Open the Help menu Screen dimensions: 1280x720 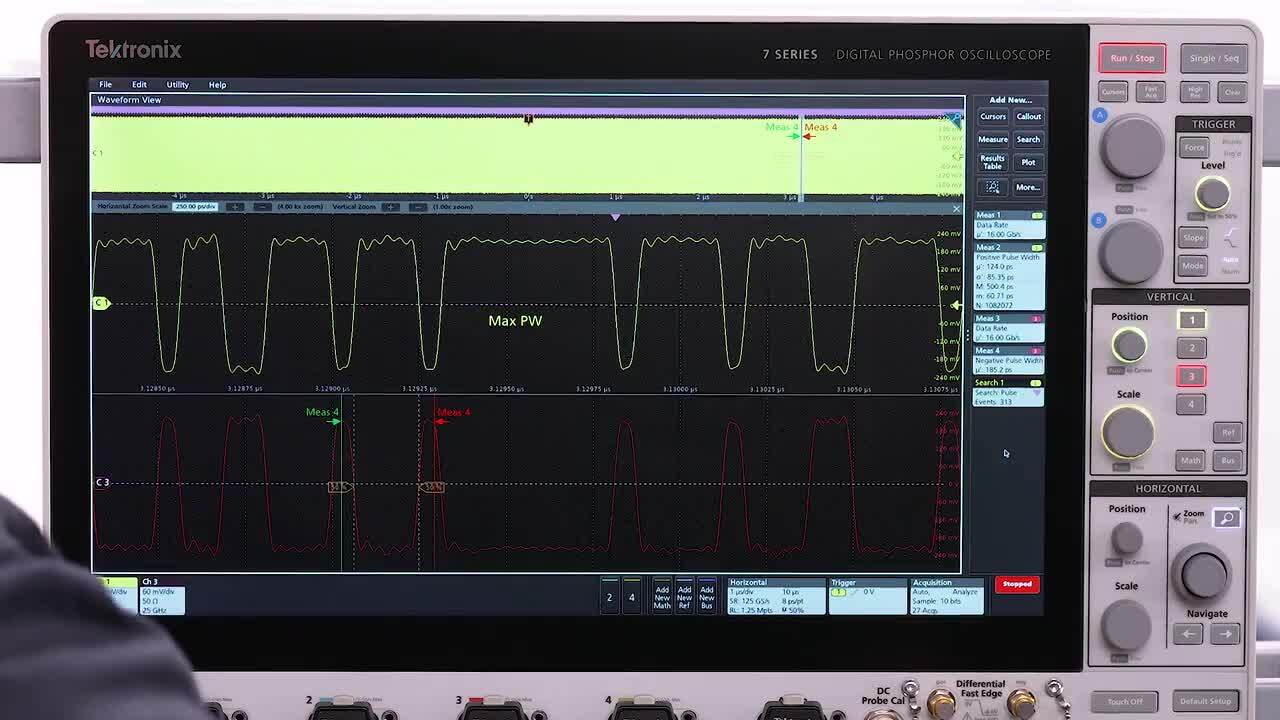click(217, 84)
